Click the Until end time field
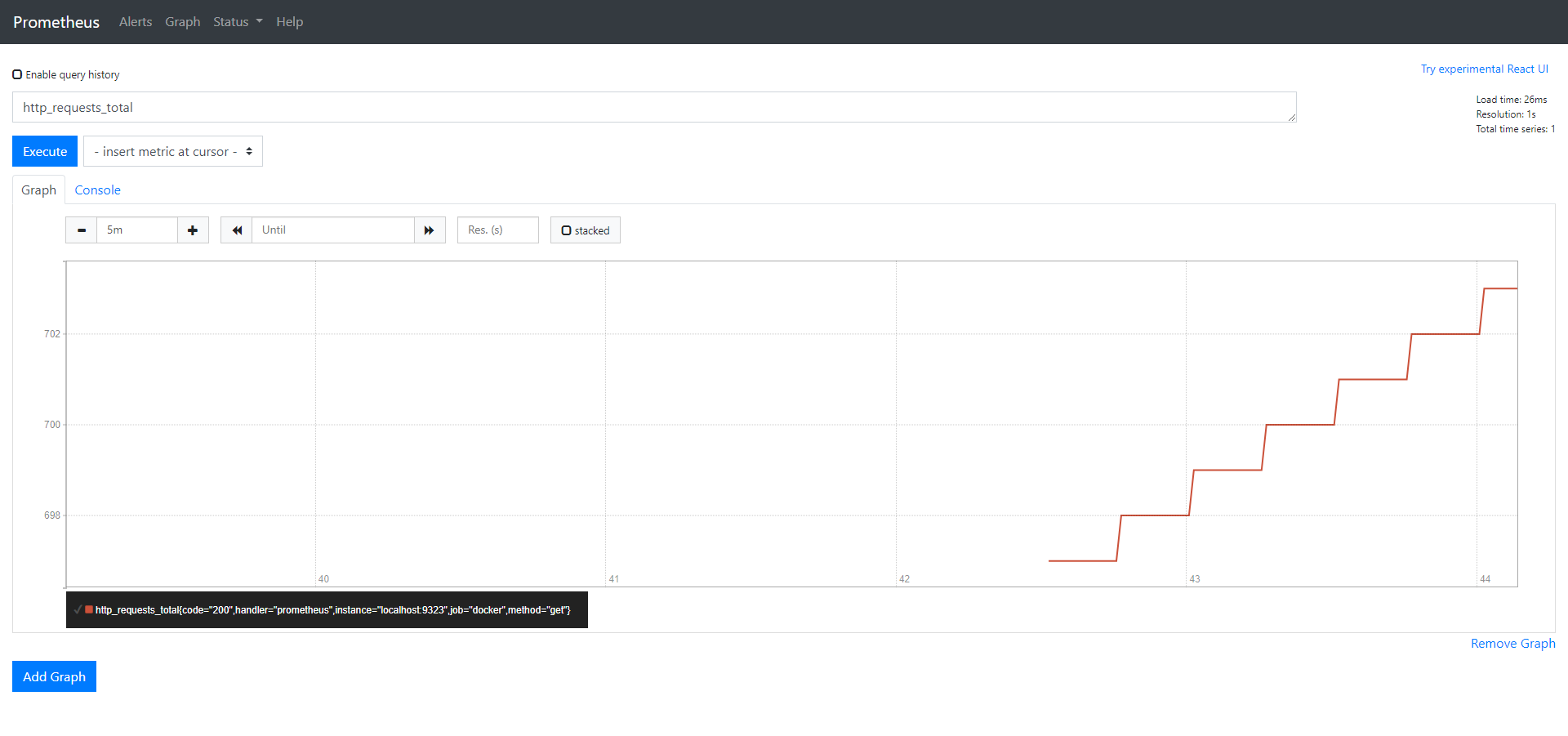 (333, 230)
